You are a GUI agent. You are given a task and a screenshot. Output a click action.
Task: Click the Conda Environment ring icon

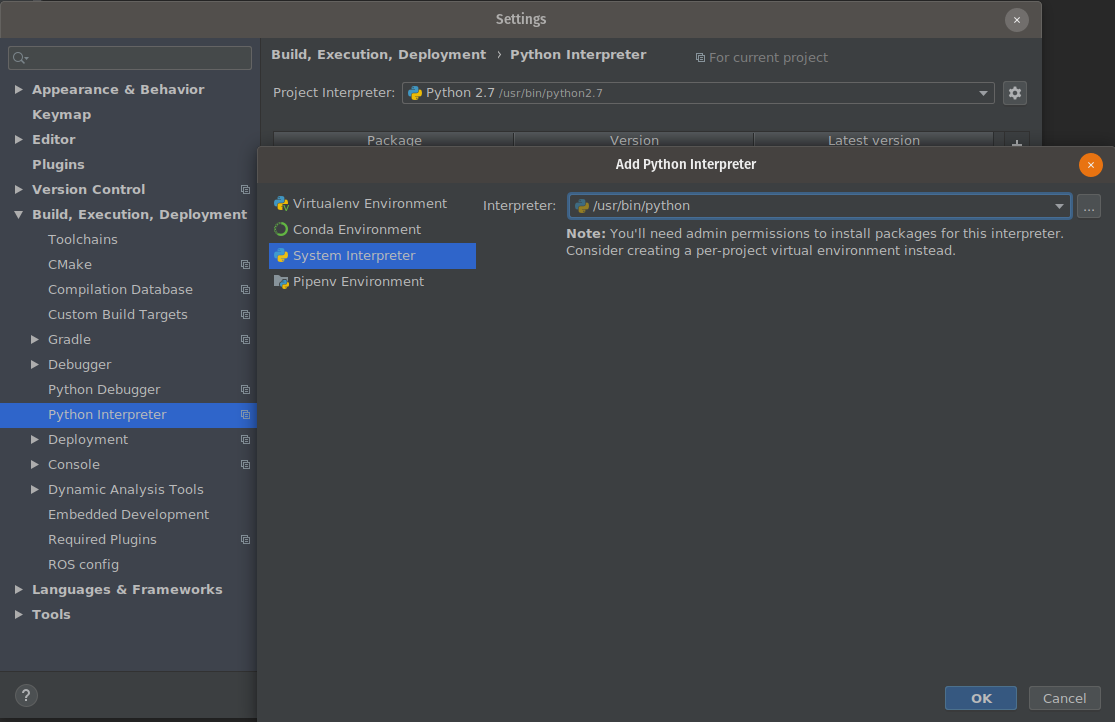click(281, 230)
